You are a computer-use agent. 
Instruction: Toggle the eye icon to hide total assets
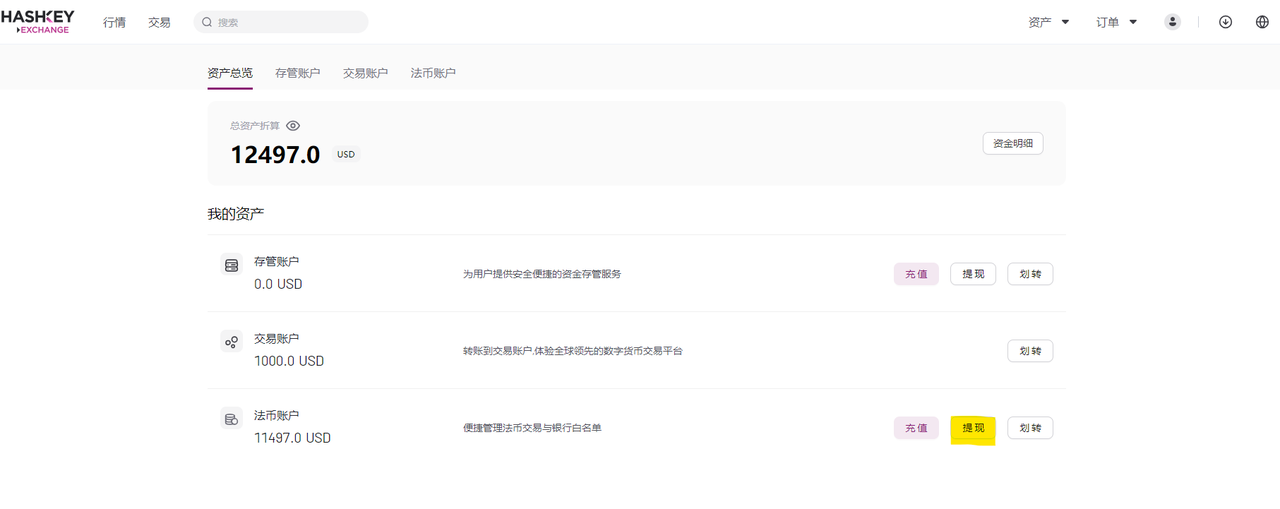pyautogui.click(x=293, y=126)
